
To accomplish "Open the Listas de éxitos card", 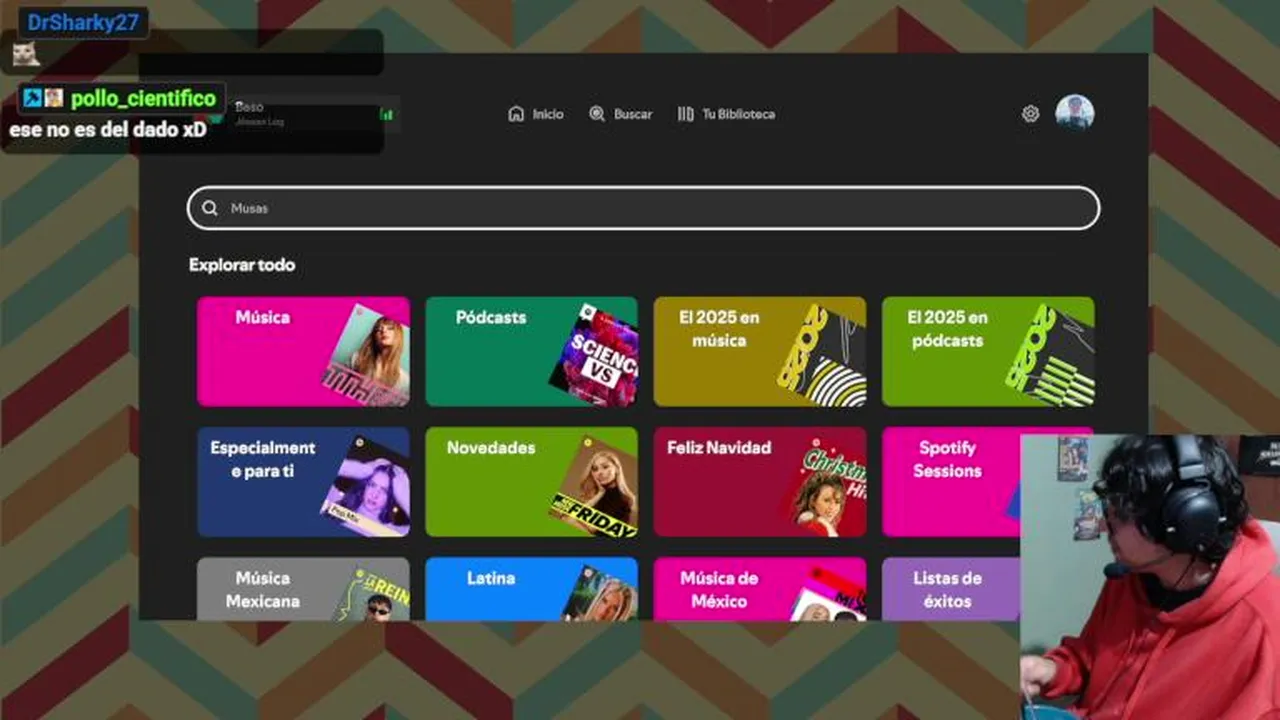I will [x=951, y=589].
